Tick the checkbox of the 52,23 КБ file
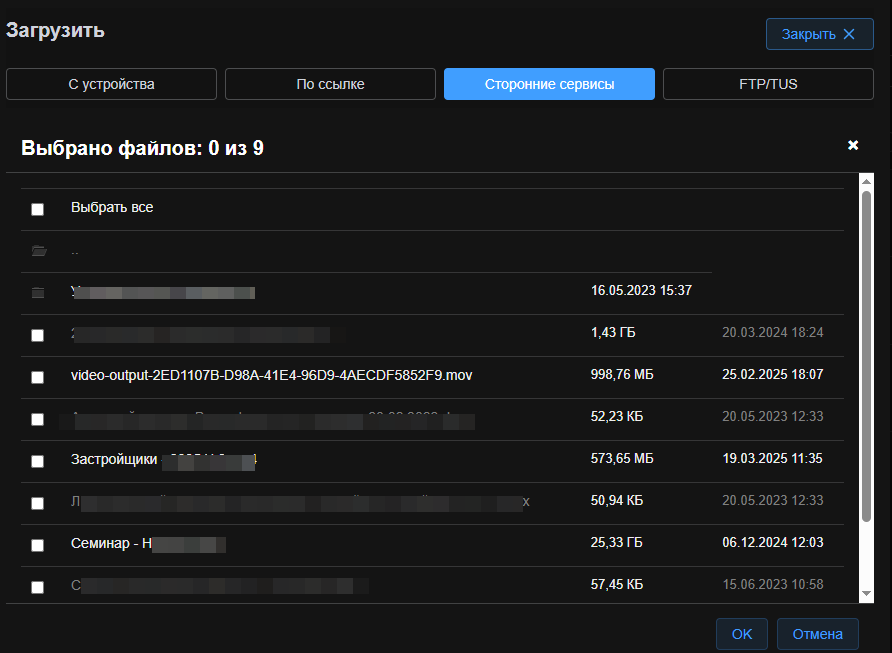This screenshot has width=892, height=653. tap(38, 419)
